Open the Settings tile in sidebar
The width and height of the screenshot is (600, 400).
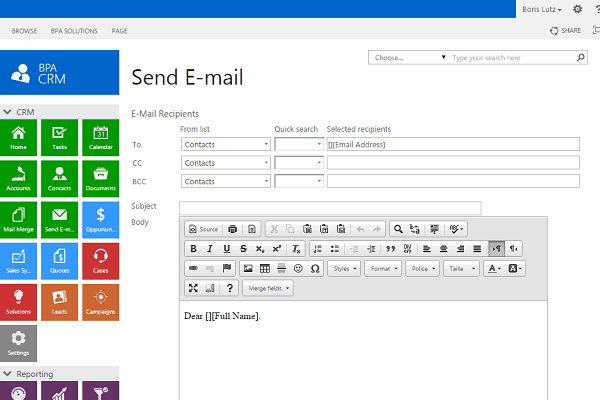[18, 343]
